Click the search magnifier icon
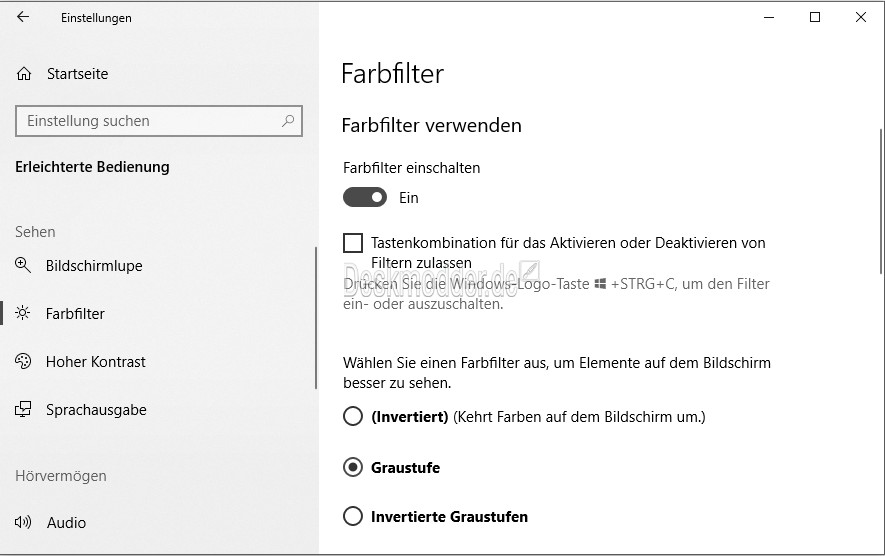Viewport: 885px width, 556px height. 288,120
